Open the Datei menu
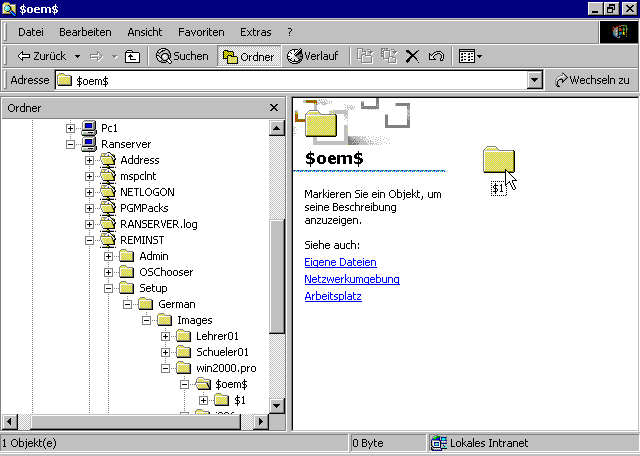This screenshot has height=456, width=640. (x=31, y=32)
